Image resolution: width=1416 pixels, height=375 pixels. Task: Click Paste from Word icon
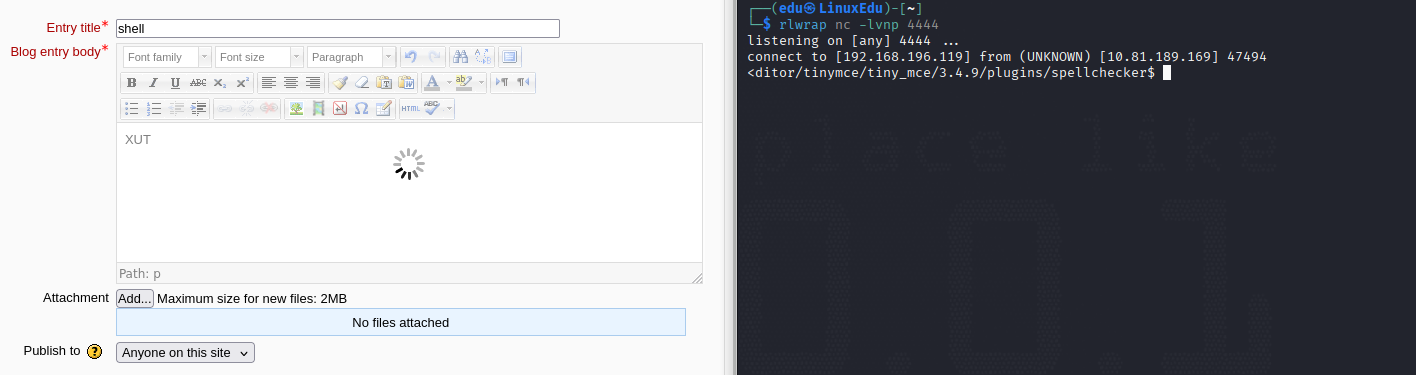coord(406,83)
